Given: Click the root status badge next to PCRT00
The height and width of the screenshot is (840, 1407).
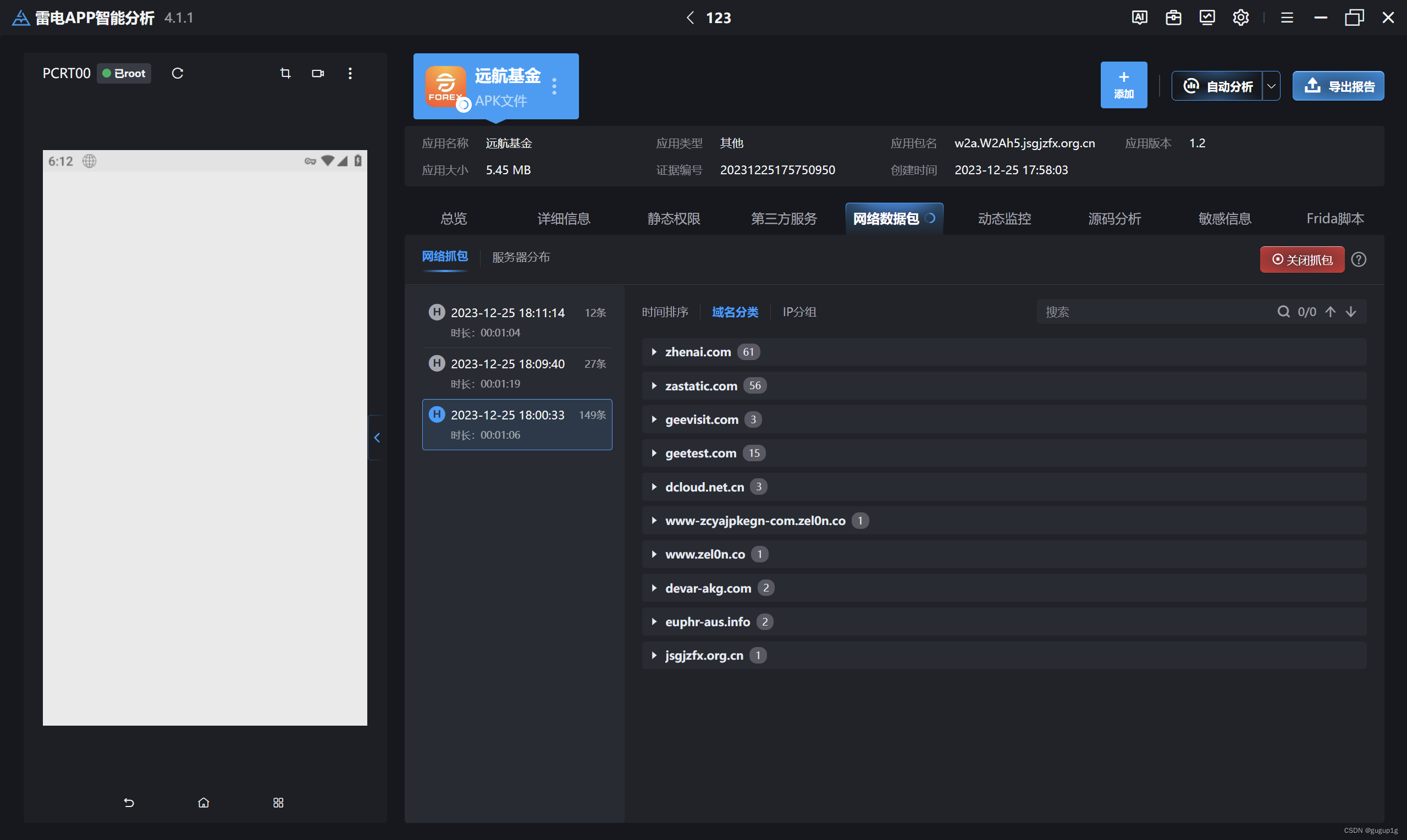Looking at the screenshot, I should point(124,73).
